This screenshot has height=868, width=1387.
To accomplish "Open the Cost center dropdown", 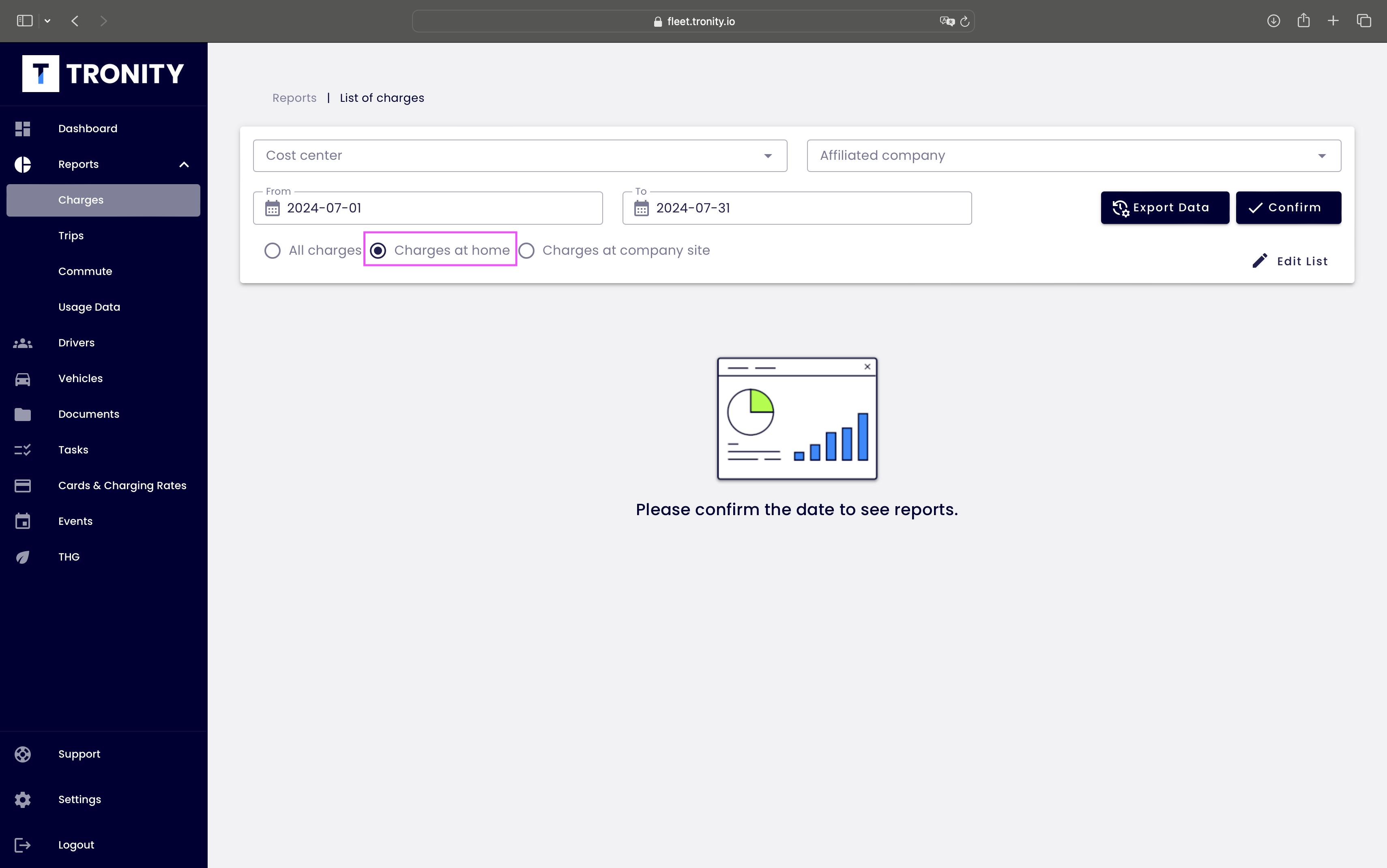I will click(x=520, y=156).
